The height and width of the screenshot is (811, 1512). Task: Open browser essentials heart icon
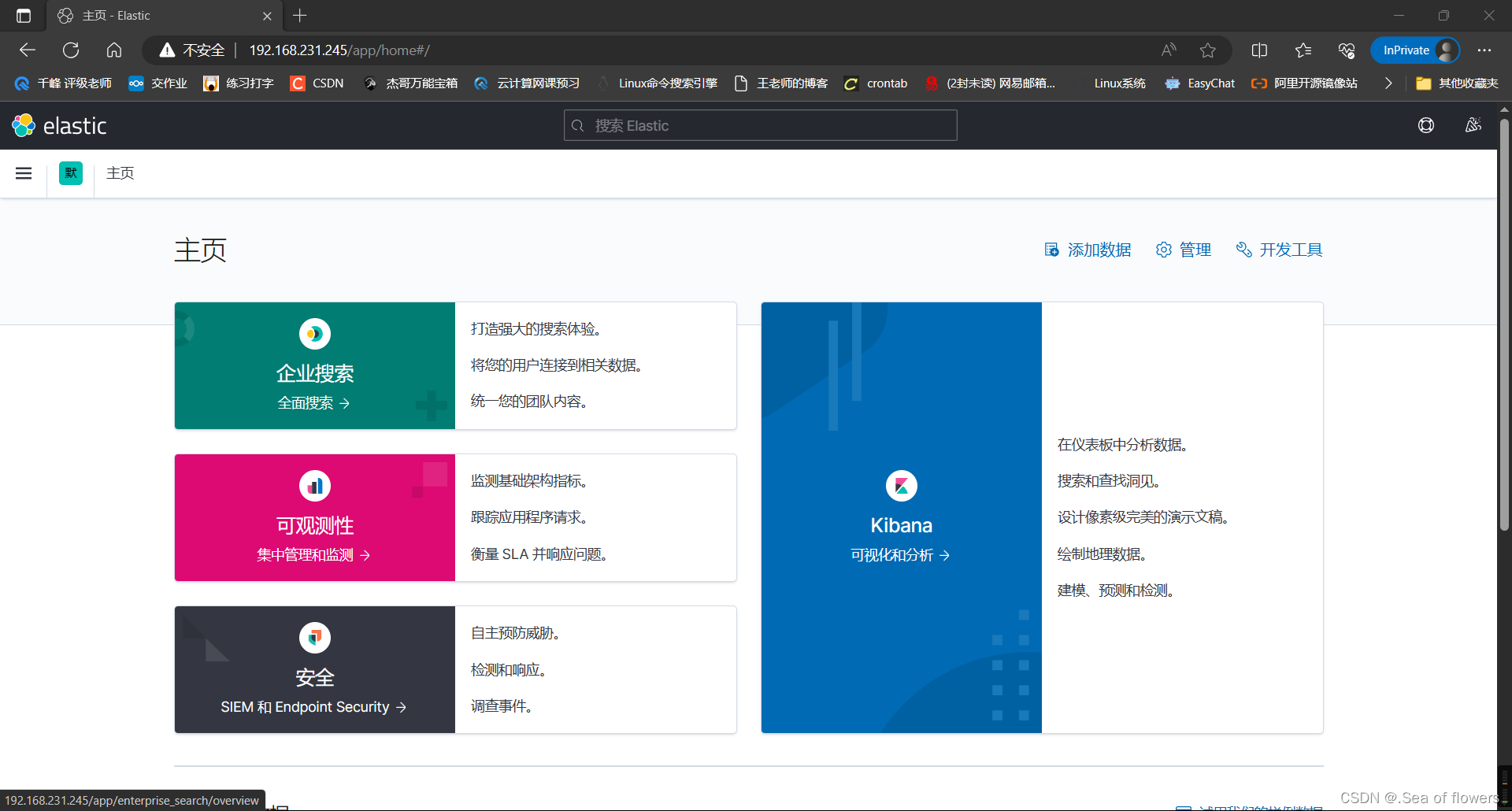pyautogui.click(x=1347, y=50)
